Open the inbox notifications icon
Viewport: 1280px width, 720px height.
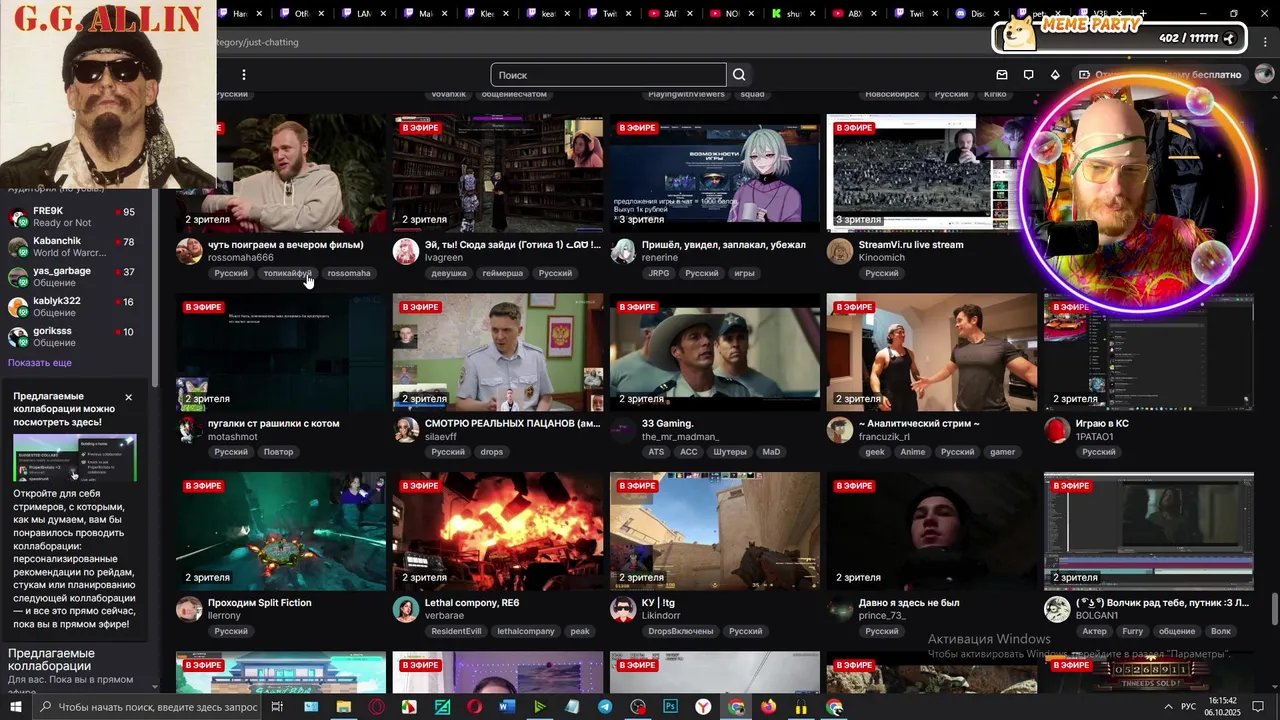[1002, 75]
